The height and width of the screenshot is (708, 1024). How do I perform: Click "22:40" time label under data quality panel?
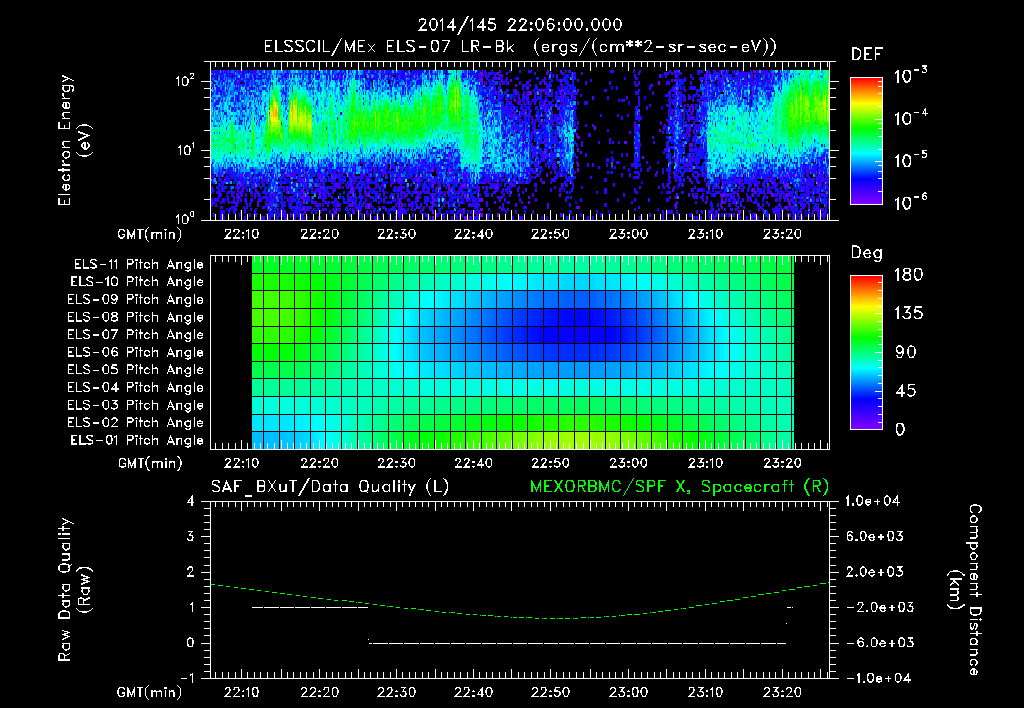click(x=473, y=692)
